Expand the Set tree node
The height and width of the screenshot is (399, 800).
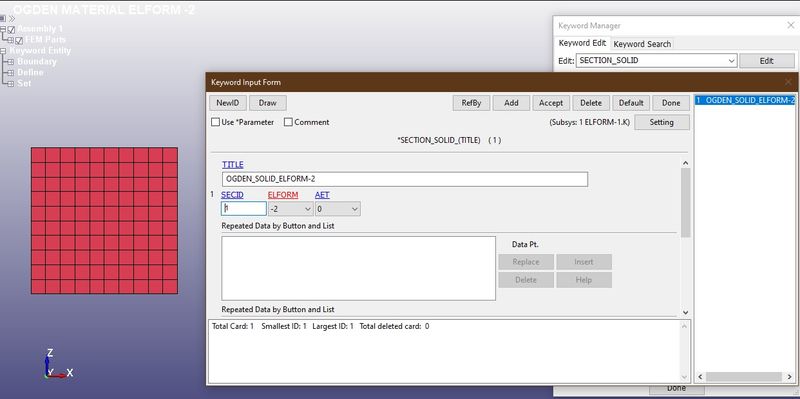(x=10, y=84)
